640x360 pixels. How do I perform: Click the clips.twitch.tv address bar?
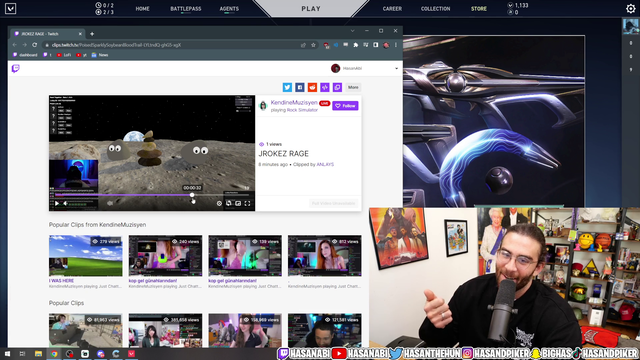[171, 45]
